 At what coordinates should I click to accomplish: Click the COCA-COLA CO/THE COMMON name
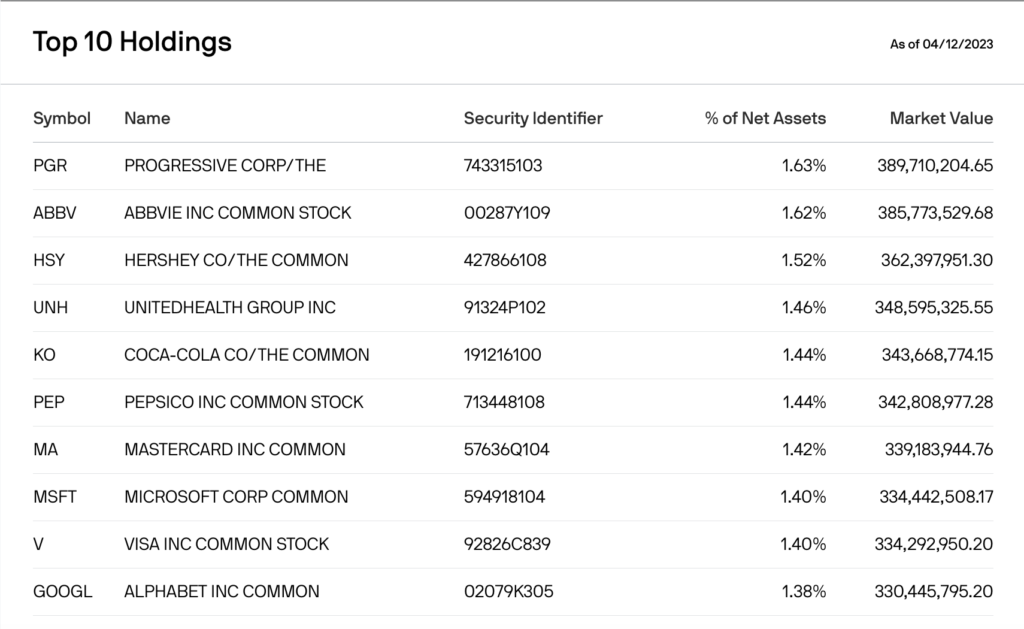246,355
